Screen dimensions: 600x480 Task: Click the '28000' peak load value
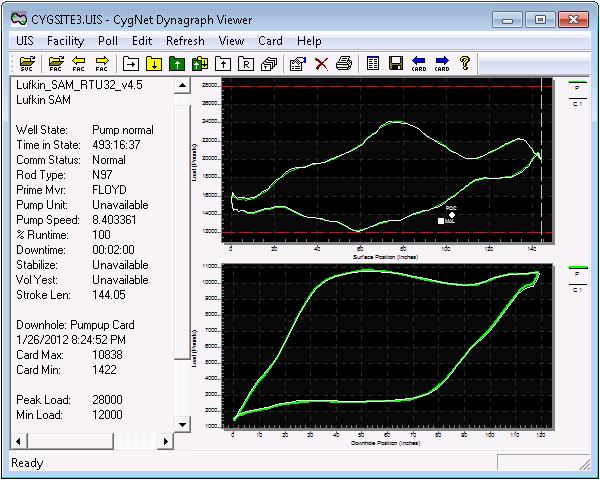[108, 400]
